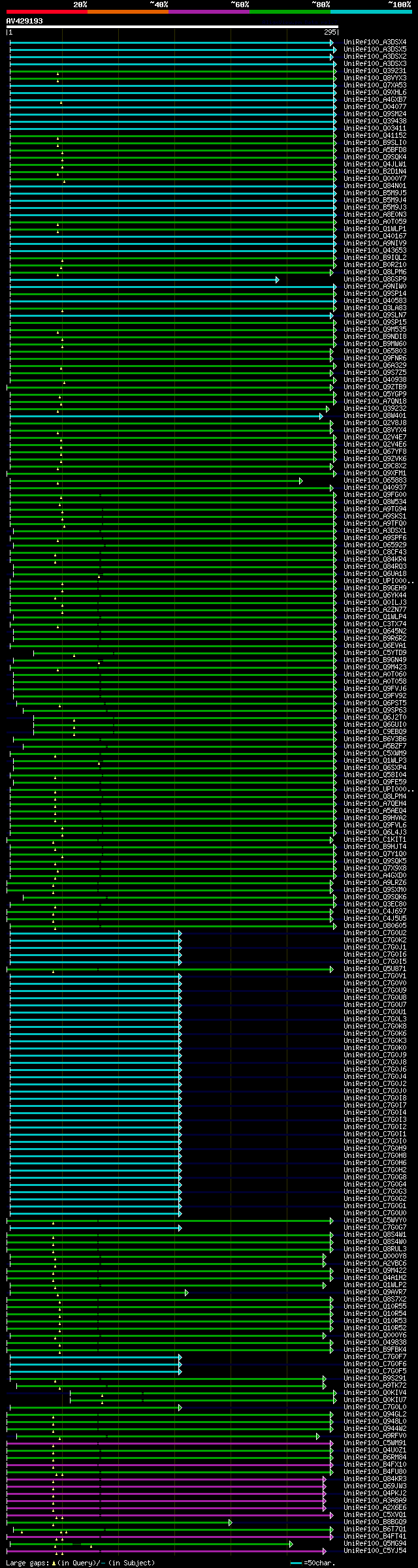This screenshot has width=418, height=1568.
Task: Click the arrowhead ending the A9RFV0 alignment
Action: pos(318,1436)
